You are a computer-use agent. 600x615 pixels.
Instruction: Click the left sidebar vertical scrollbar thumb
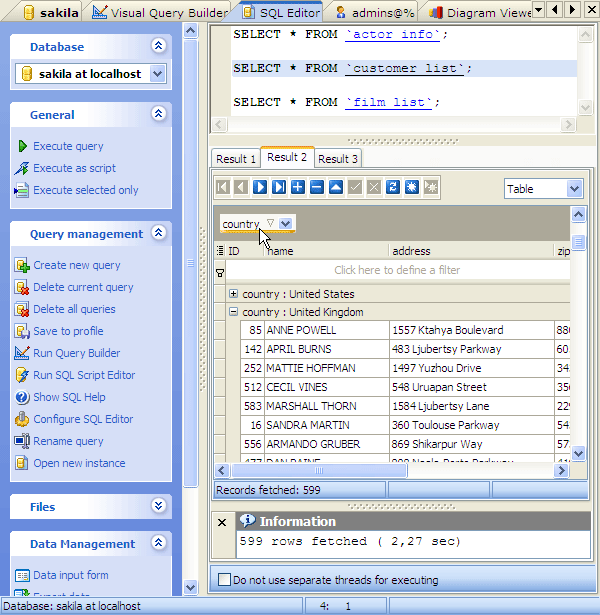pyautogui.click(x=191, y=263)
